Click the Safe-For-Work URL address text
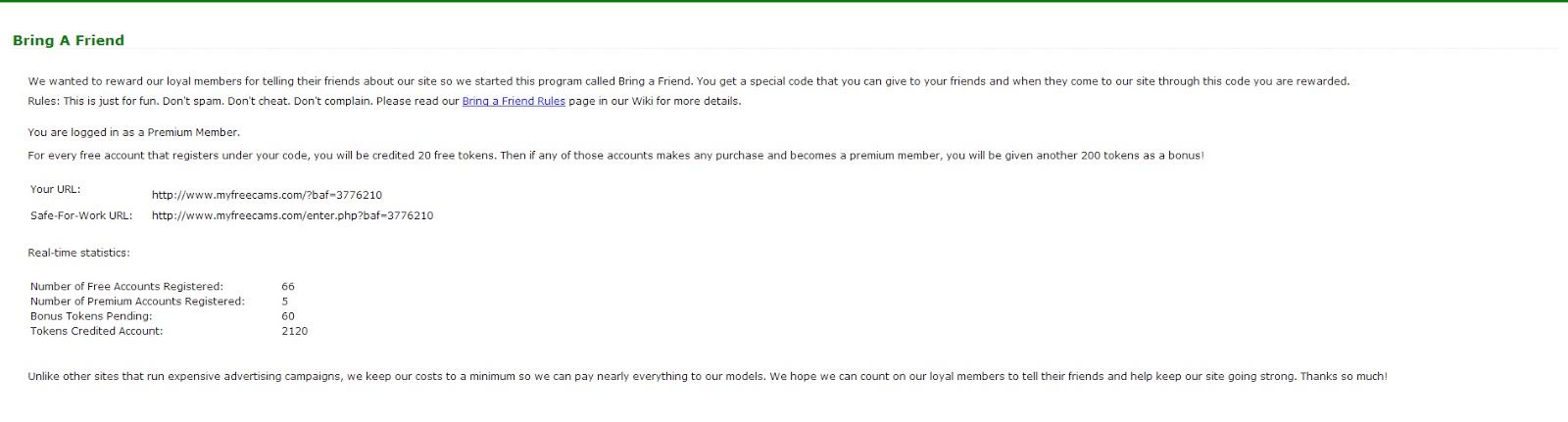The width and height of the screenshot is (1568, 422). [x=292, y=215]
